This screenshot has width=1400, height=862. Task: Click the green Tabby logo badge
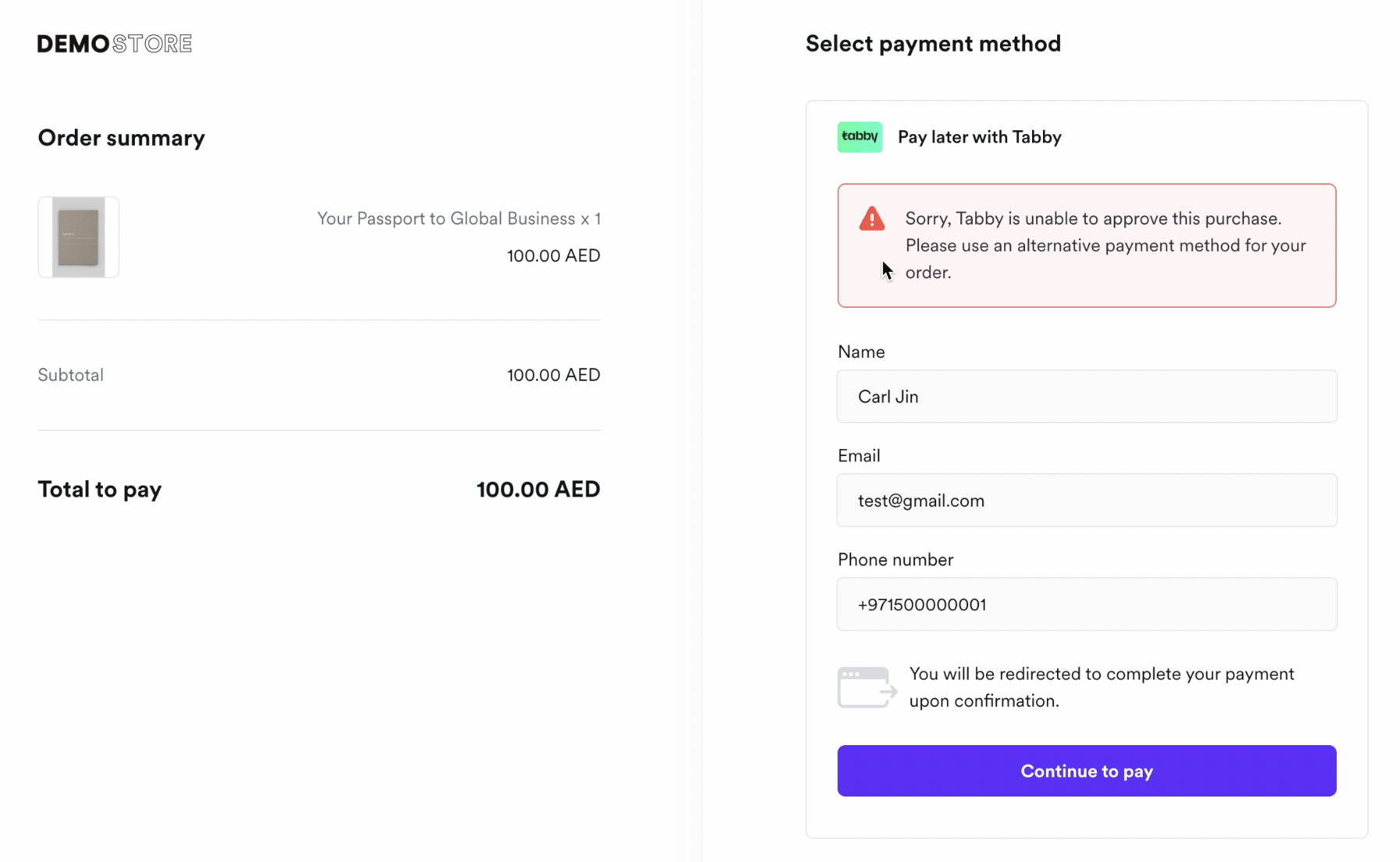point(859,137)
